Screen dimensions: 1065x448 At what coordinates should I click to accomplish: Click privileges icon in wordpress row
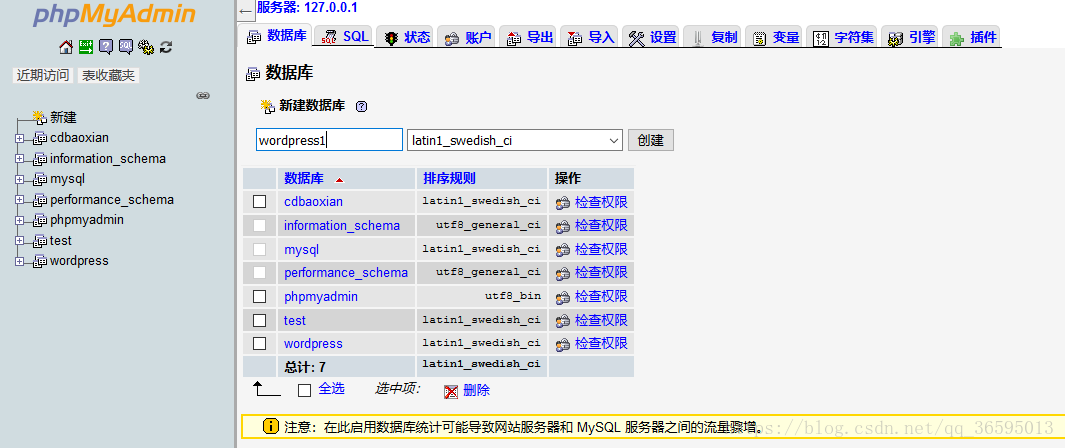pos(562,343)
